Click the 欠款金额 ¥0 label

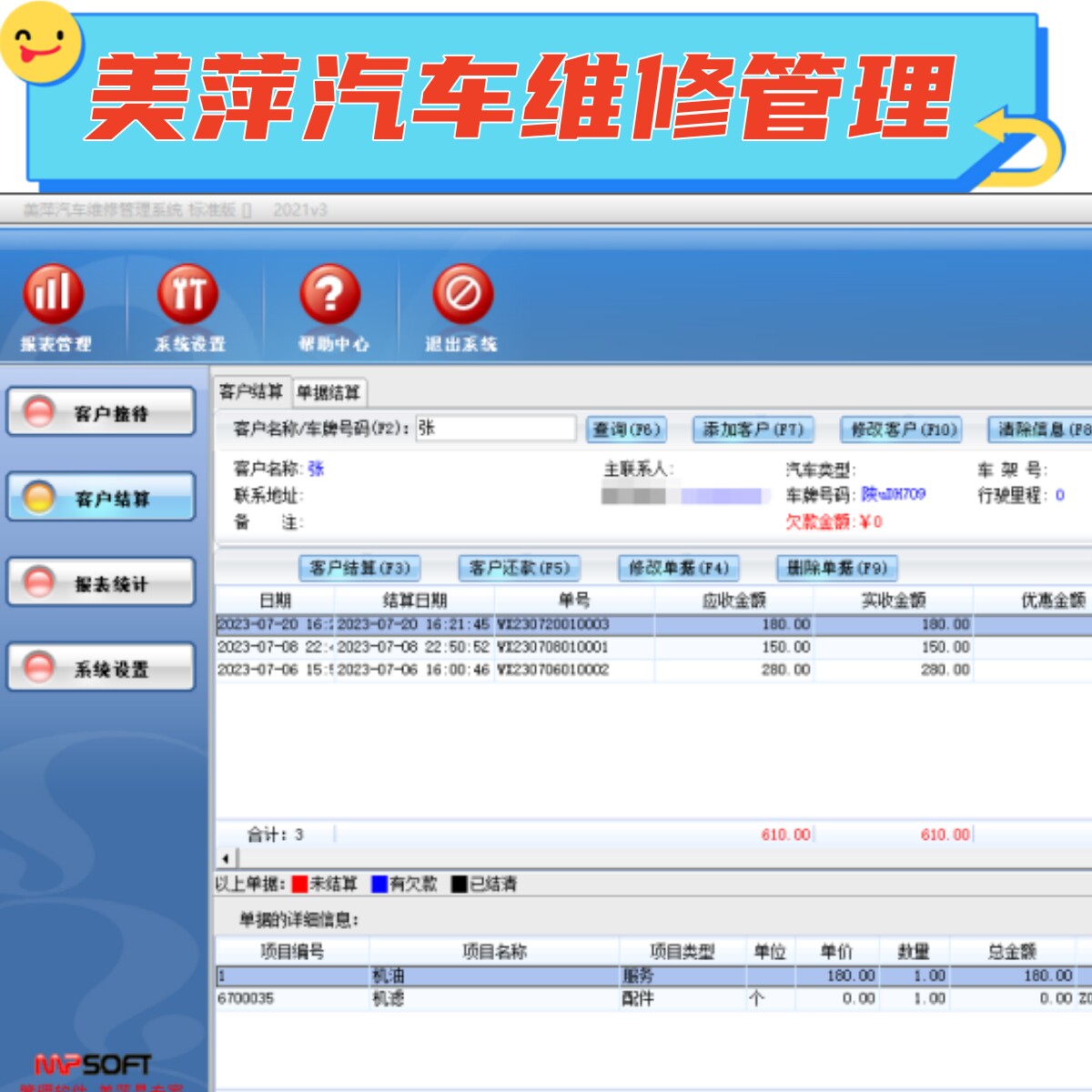tap(834, 522)
